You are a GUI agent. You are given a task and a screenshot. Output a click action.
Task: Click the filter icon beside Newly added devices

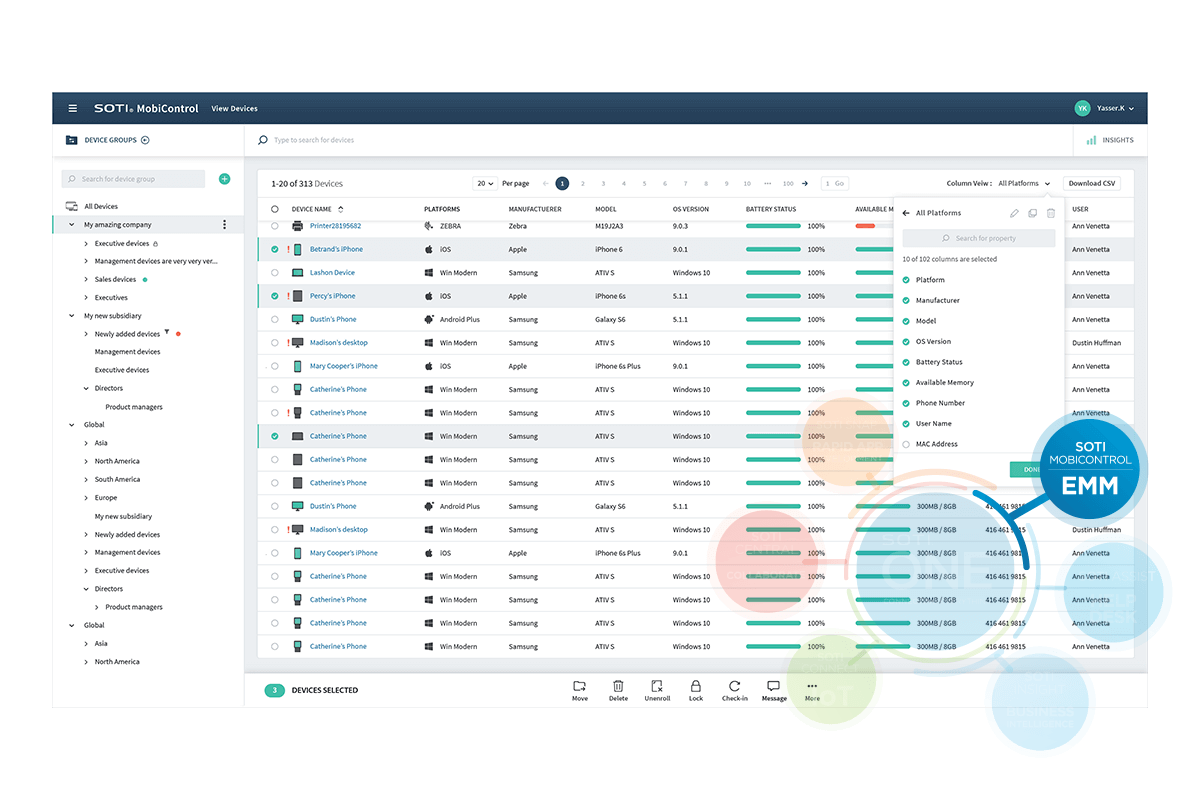167,333
